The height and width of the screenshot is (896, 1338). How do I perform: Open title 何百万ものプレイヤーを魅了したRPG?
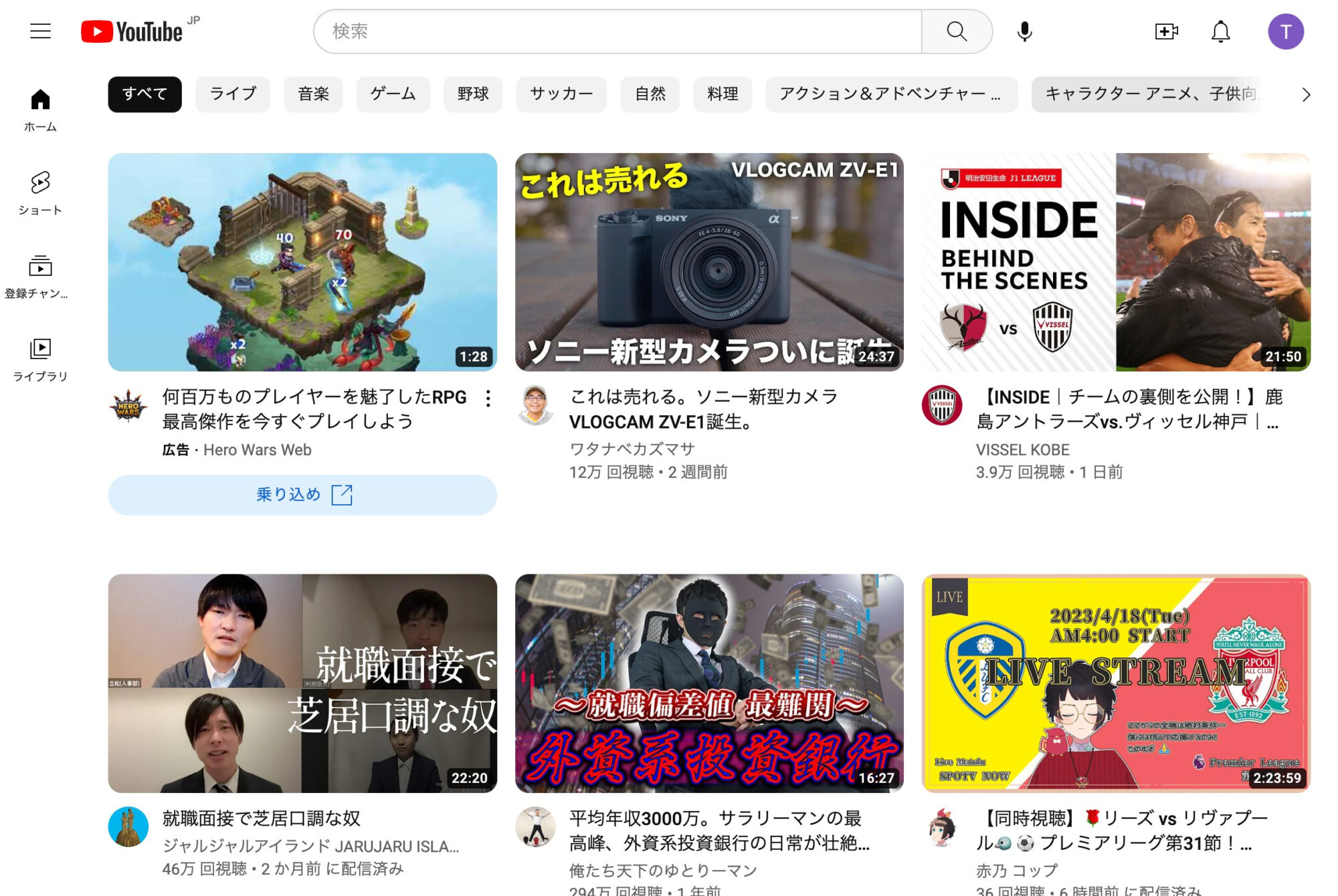pyautogui.click(x=314, y=409)
